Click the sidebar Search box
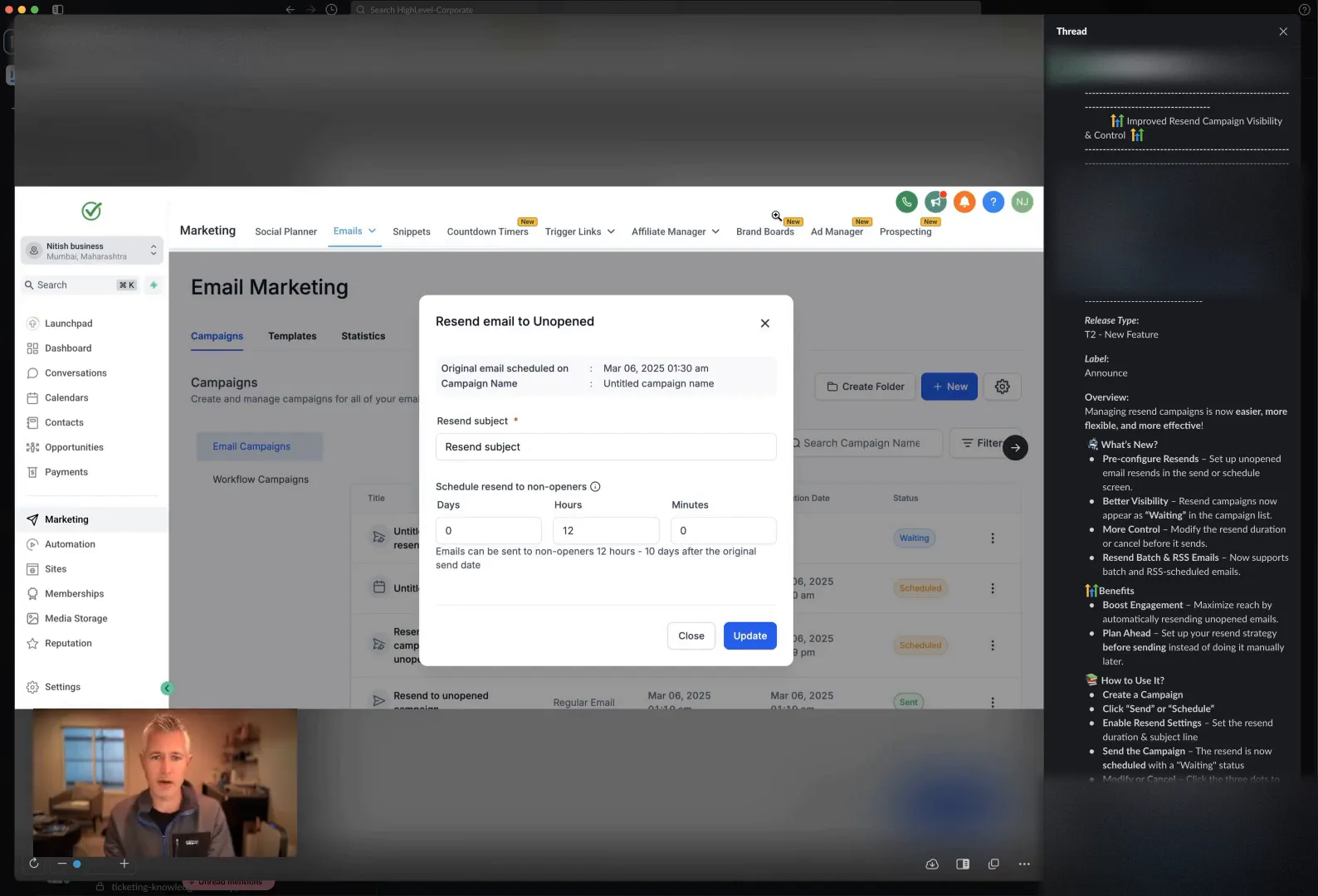 click(x=80, y=285)
